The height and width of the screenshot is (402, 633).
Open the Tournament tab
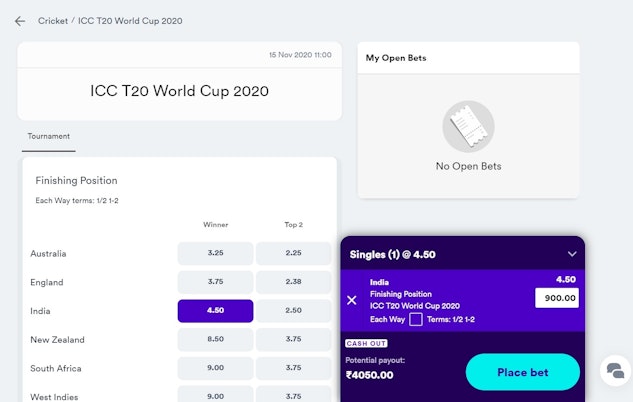[x=48, y=136]
